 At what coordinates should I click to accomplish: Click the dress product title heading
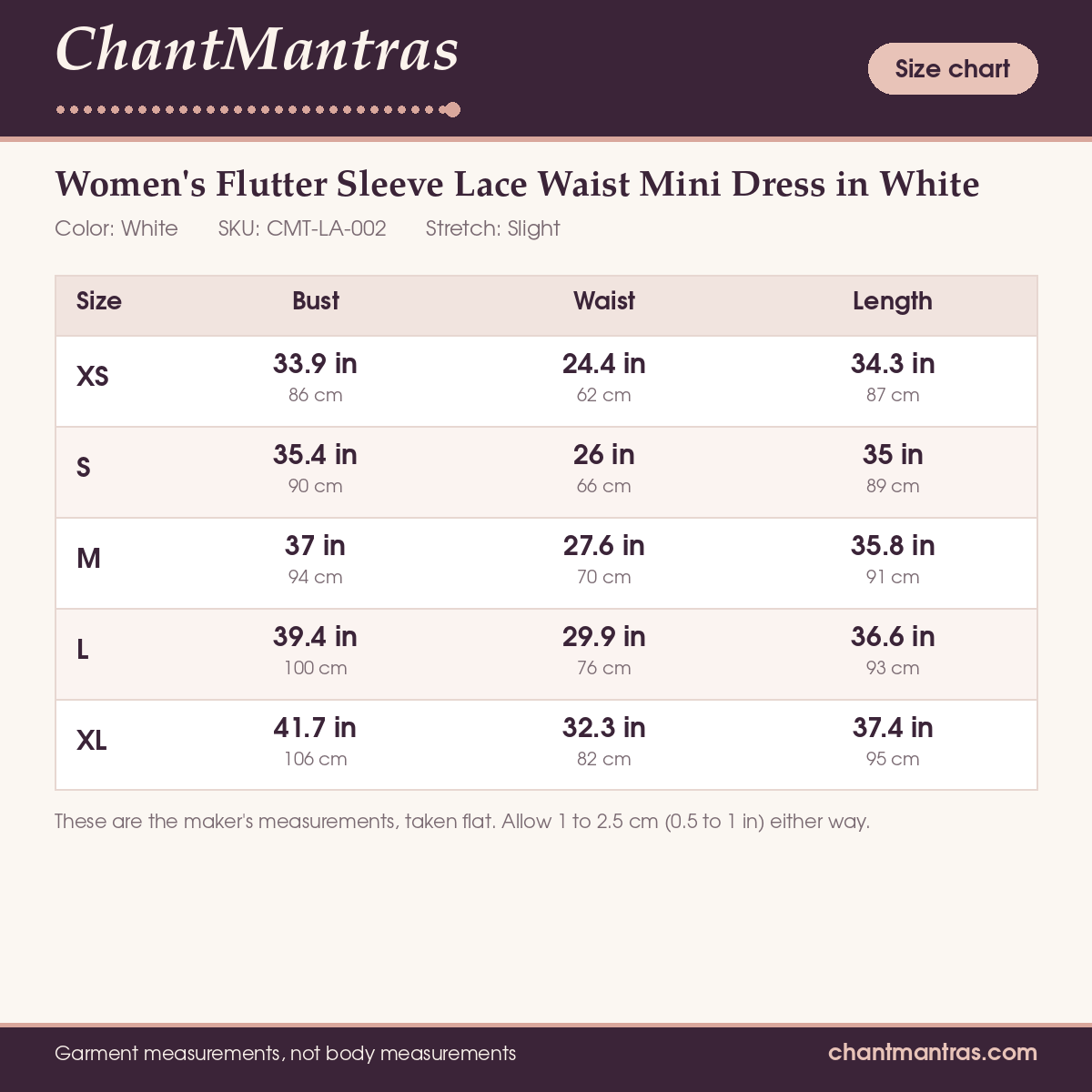point(517,184)
